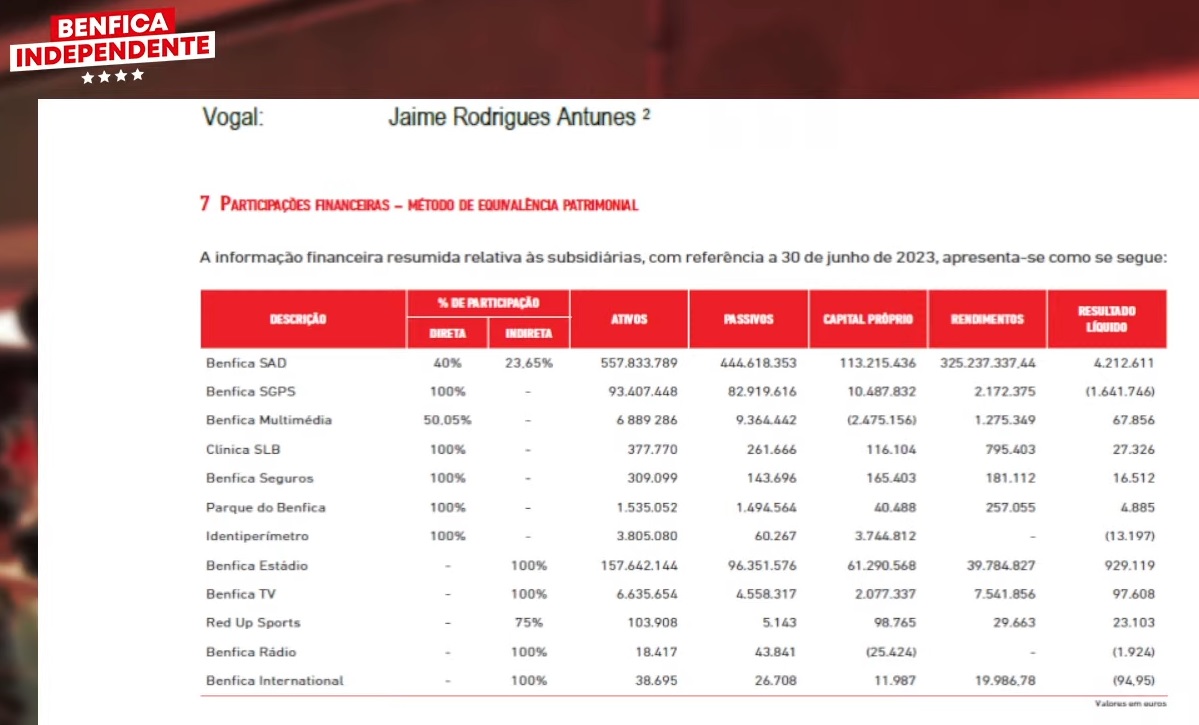Viewport: 1199px width, 725px height.
Task: Select the 'Identiperímetro' row label
Action: click(257, 536)
